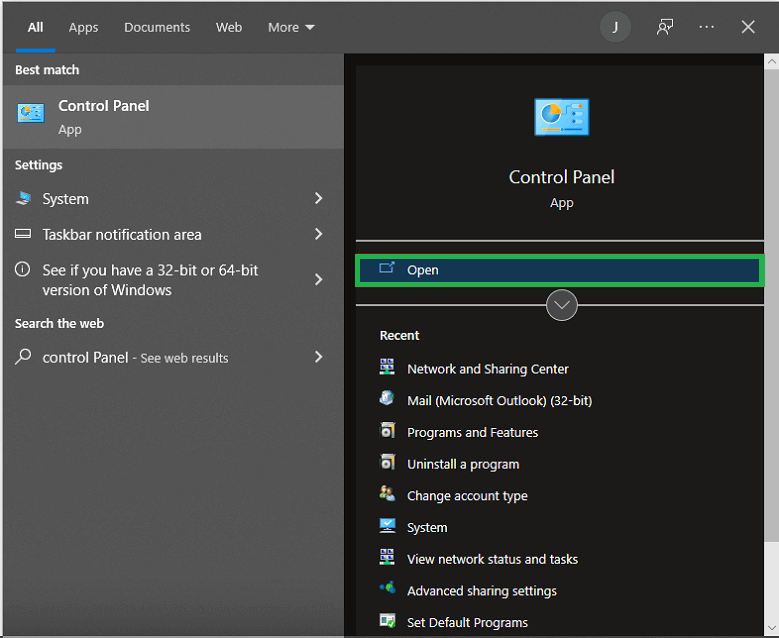Screen dimensions: 779x638
Task: Switch to the Apps tab
Action: pos(83,27)
